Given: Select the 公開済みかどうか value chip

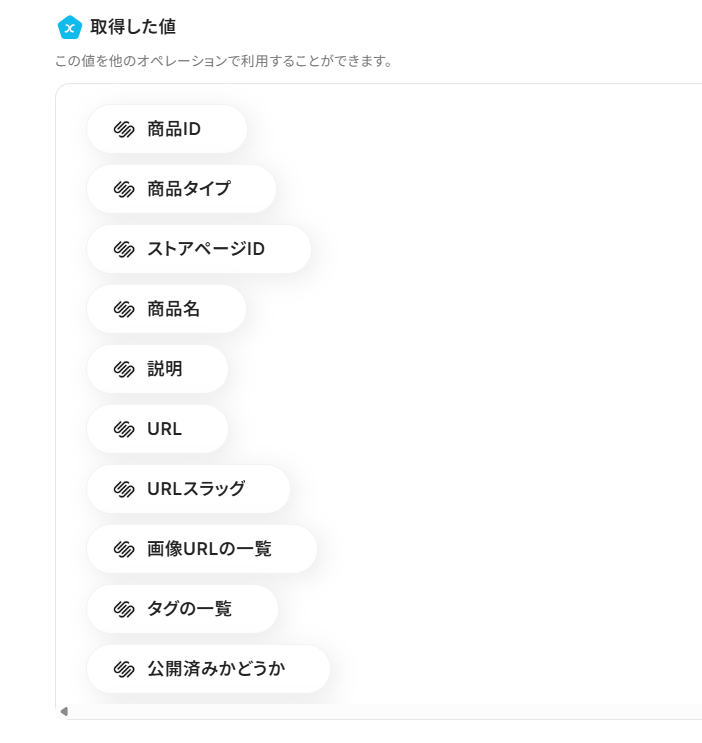Looking at the screenshot, I should pos(208,670).
